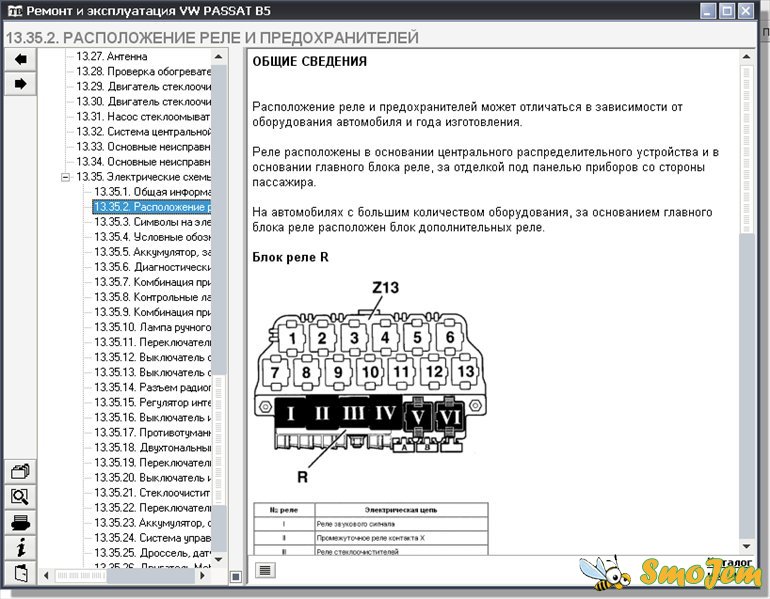Open 13.35.20 Выключатель entry
This screenshot has width=770, height=599.
(x=152, y=478)
